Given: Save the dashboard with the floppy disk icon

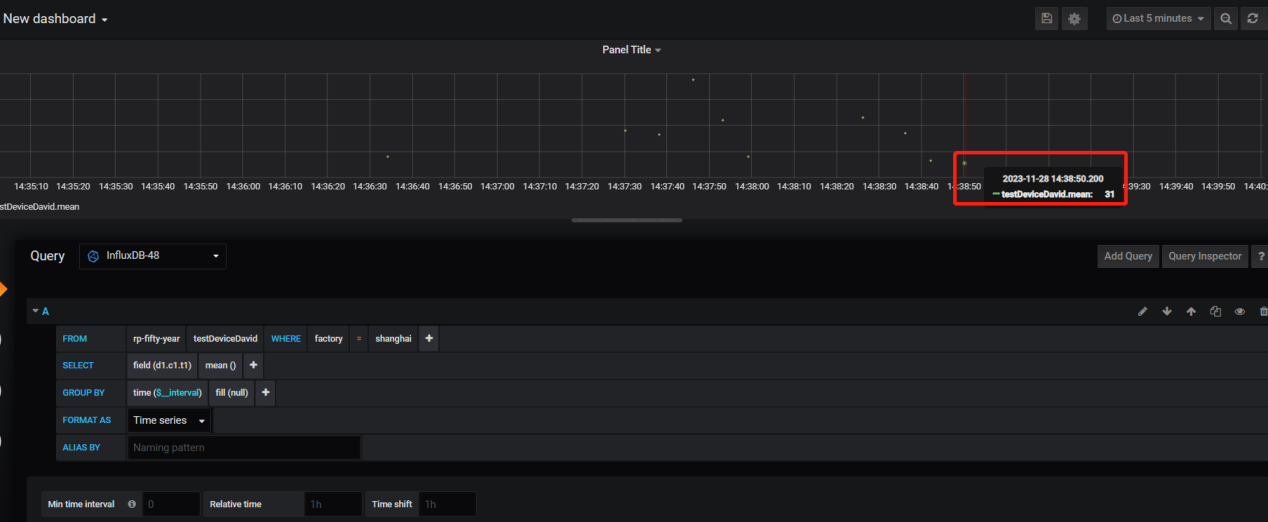Looking at the screenshot, I should point(1046,19).
